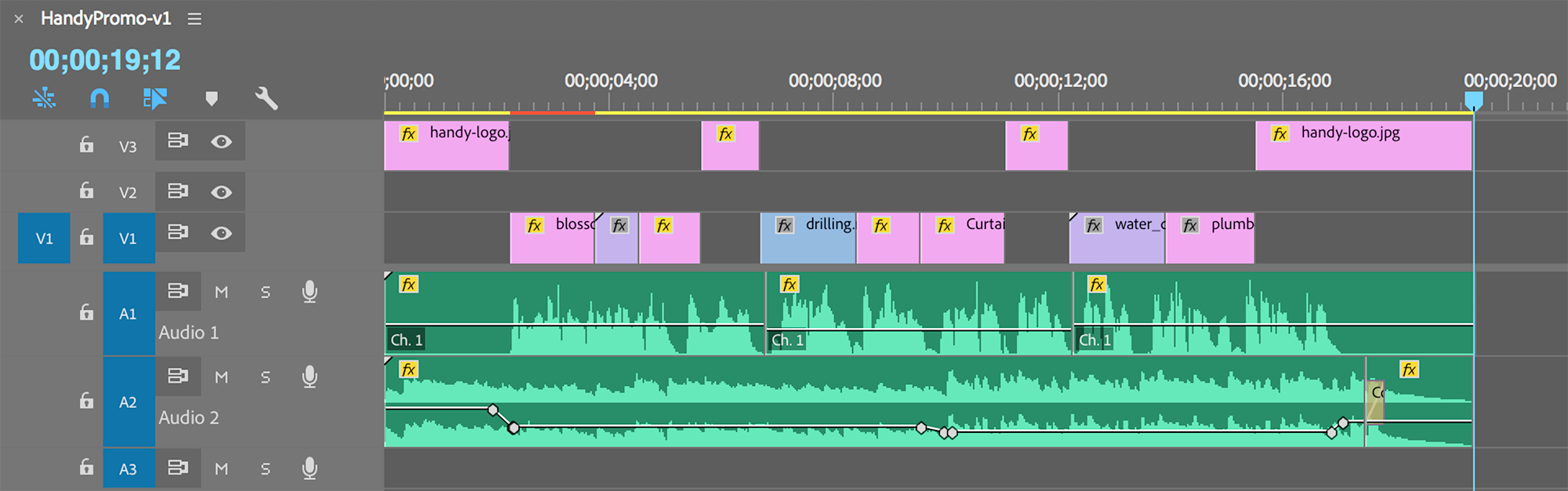This screenshot has width=1568, height=491.
Task: Select the HandyPromo-v1 sequence tab
Action: (106, 19)
